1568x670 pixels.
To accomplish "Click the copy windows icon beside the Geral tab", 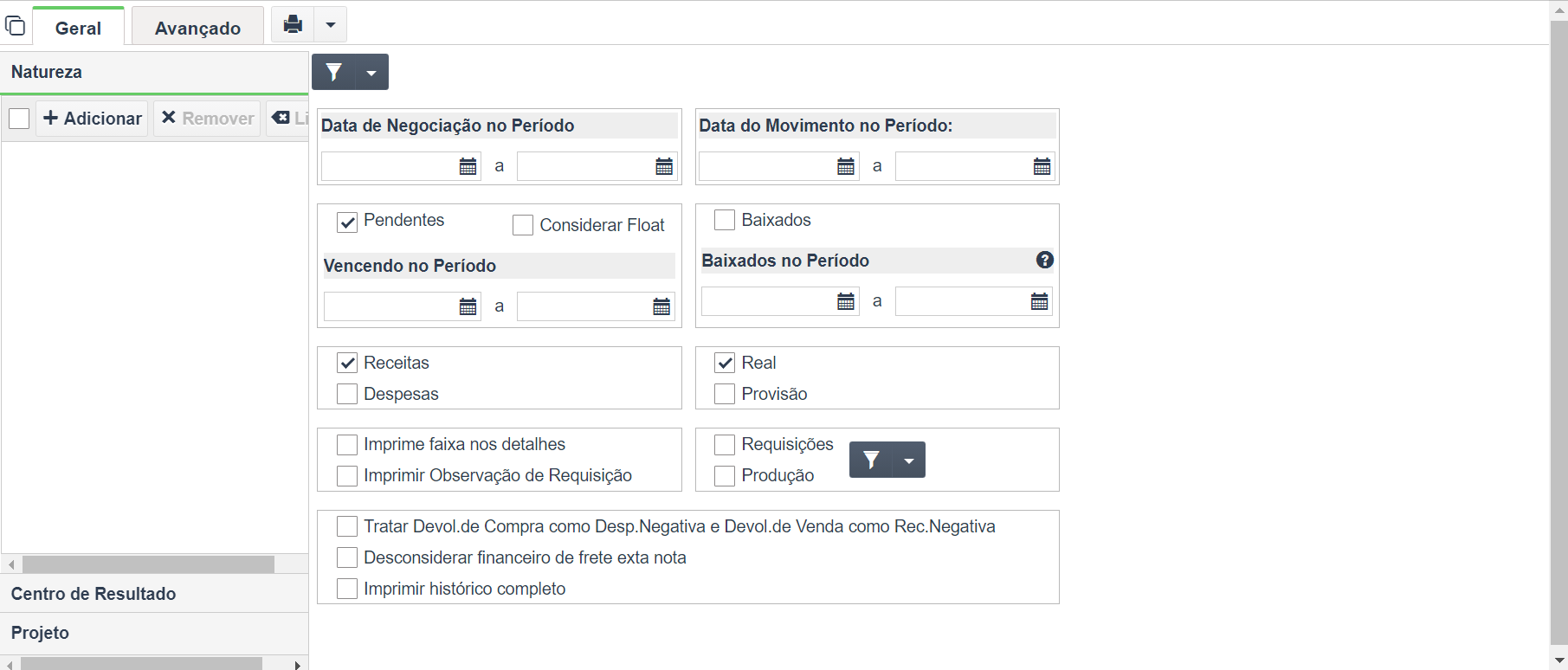I will click(x=16, y=25).
